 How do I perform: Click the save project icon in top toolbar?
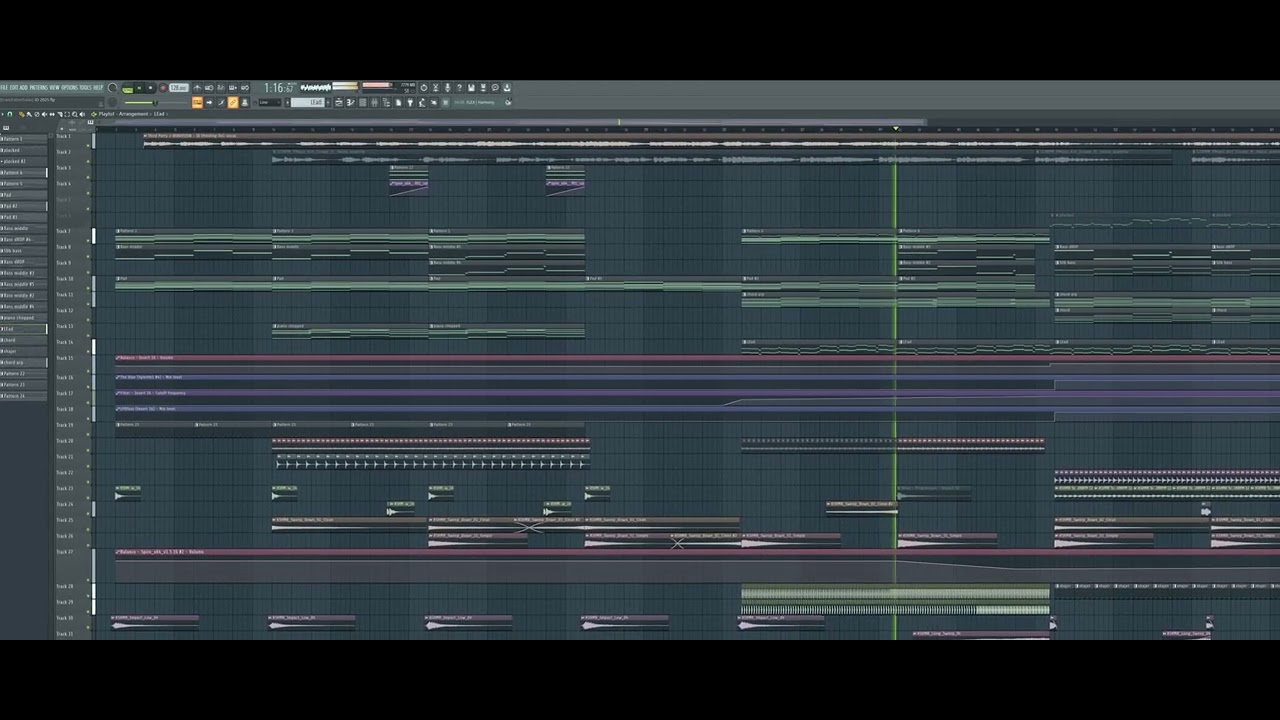click(x=471, y=88)
